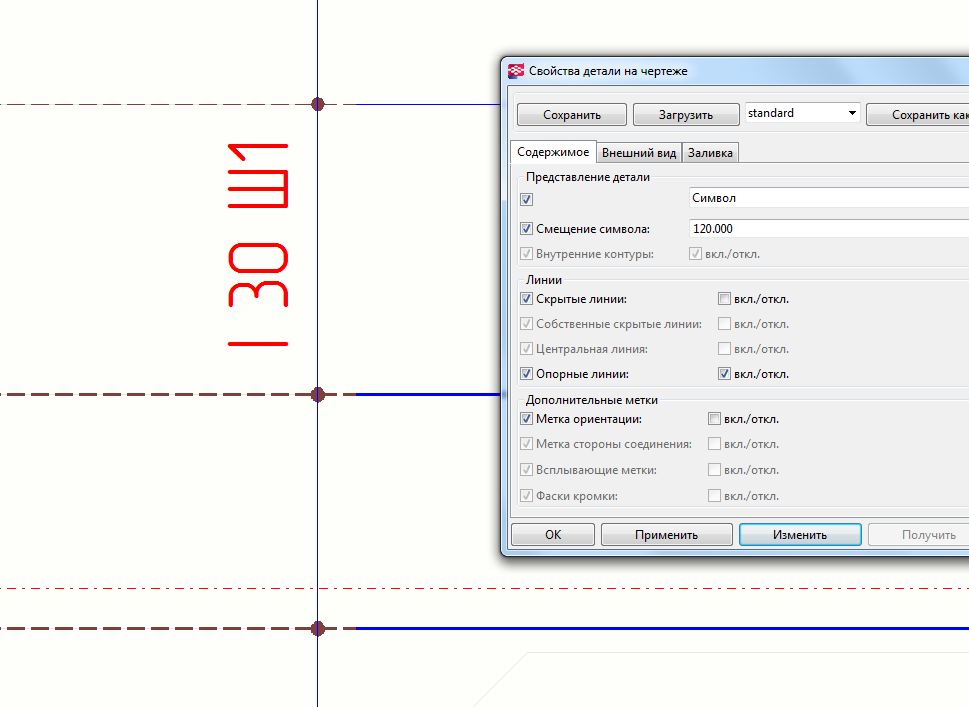Viewport: 969px width, 707px height.
Task: Open the standard settings dropdown
Action: pyautogui.click(x=802, y=113)
